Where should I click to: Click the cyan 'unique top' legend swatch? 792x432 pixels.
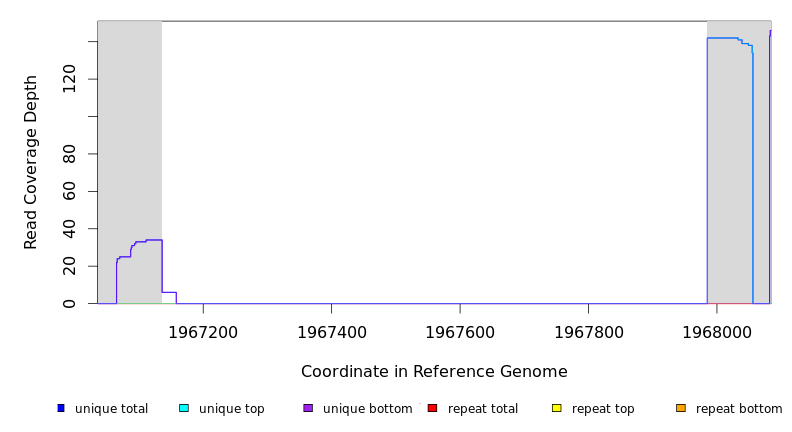(x=184, y=408)
